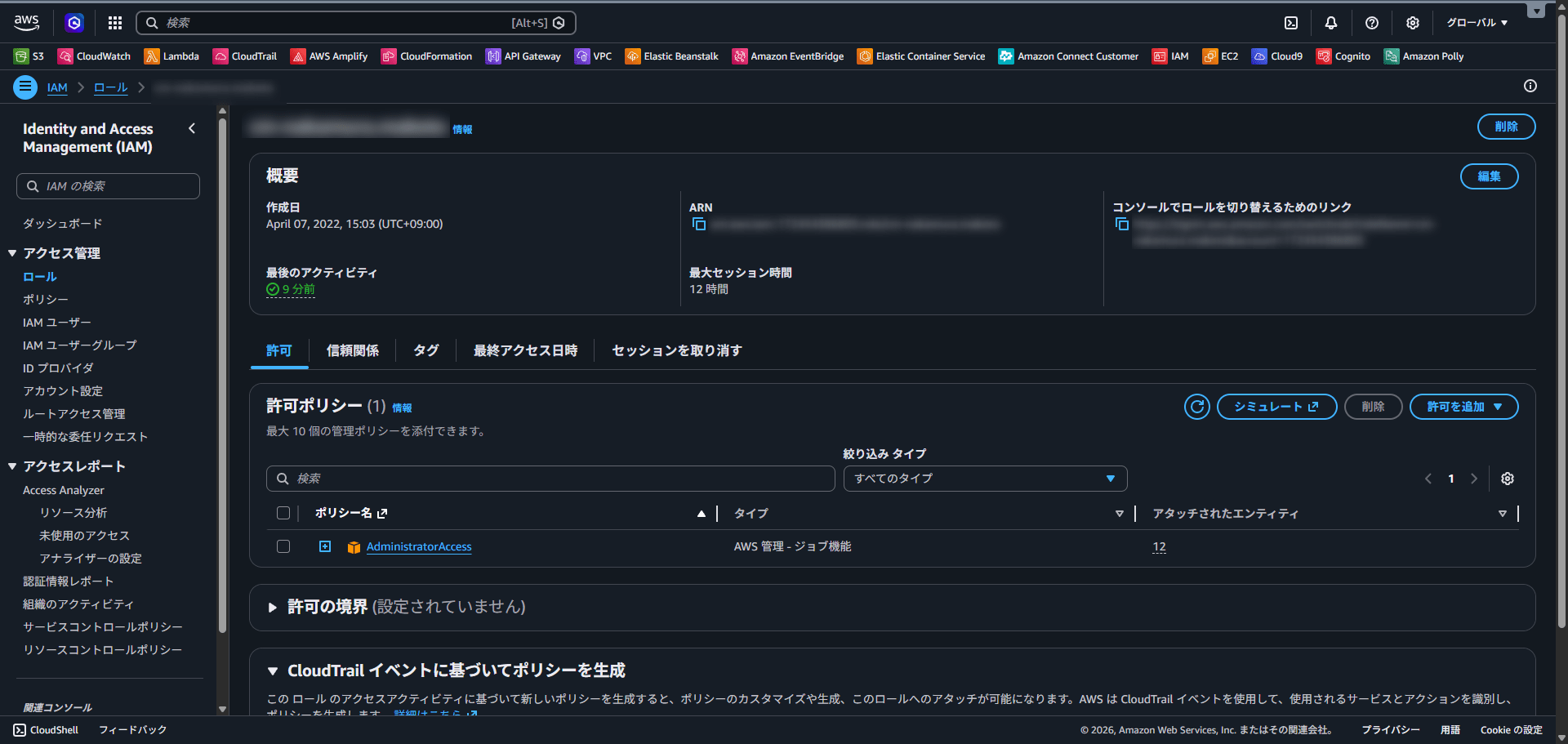
Task: Open the タイプ column filter arrow
Action: [1119, 514]
